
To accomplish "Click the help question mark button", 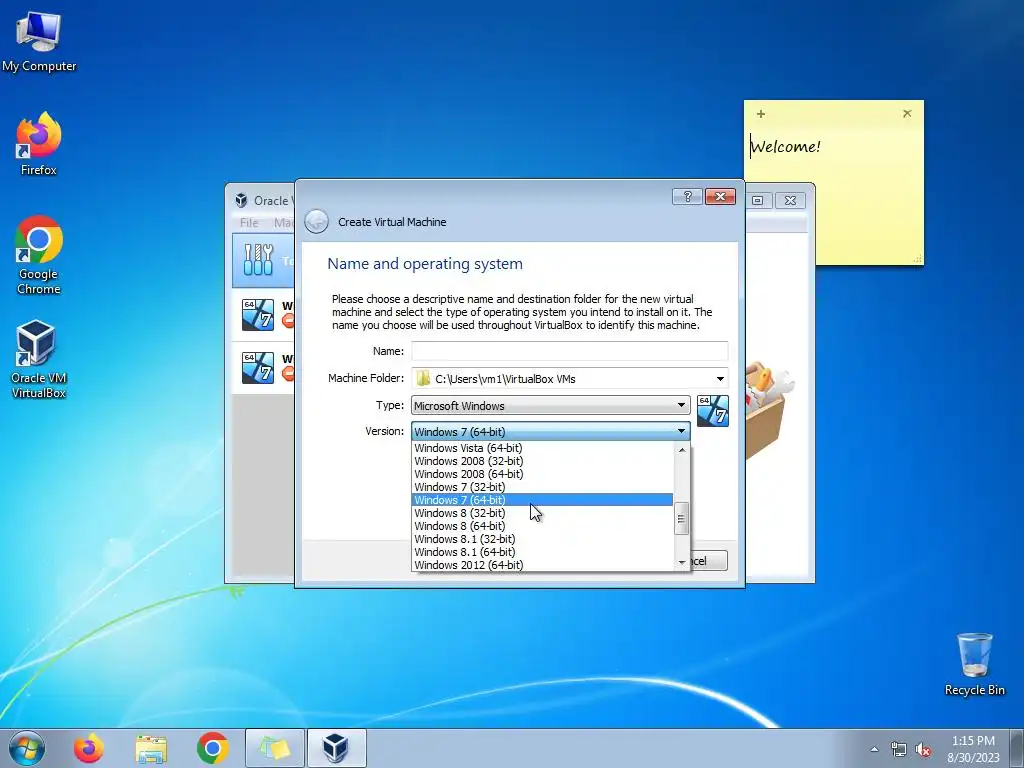I will [x=687, y=197].
